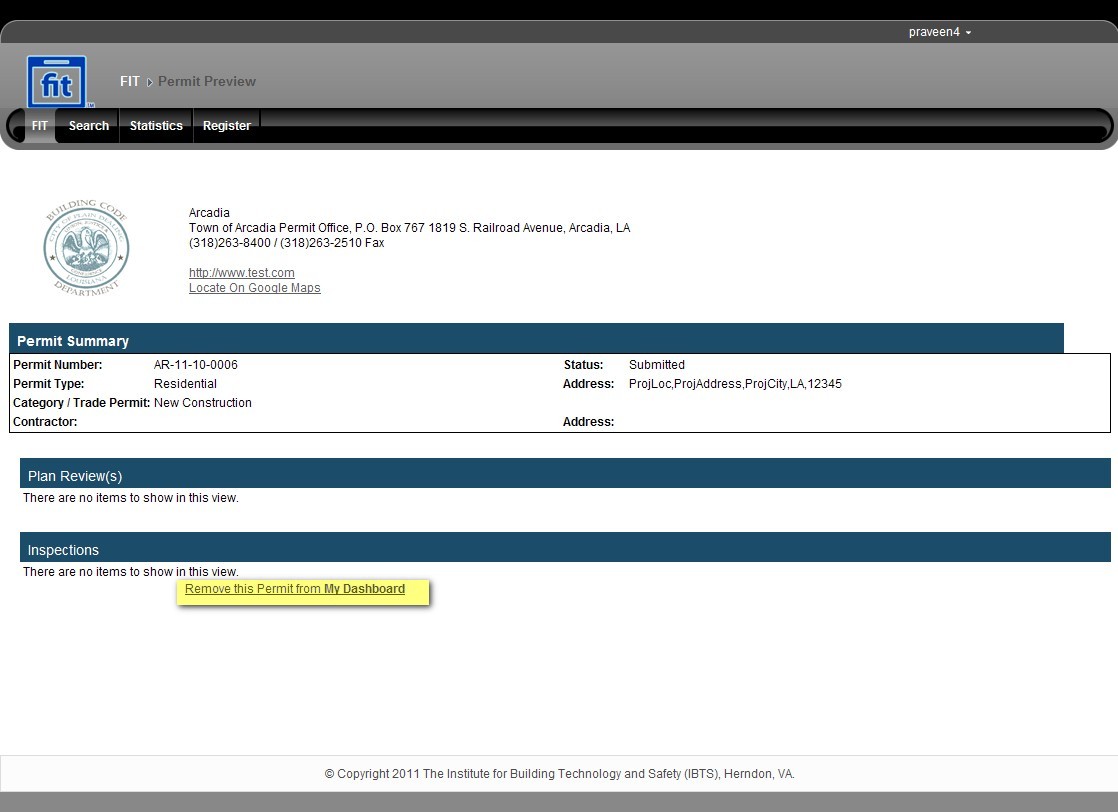
Task: Click the Building Code Department seal
Action: coord(86,246)
